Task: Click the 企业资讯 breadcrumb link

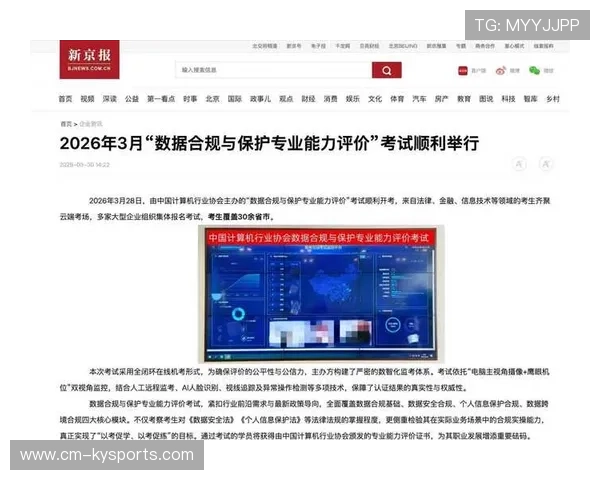Action: [x=91, y=124]
